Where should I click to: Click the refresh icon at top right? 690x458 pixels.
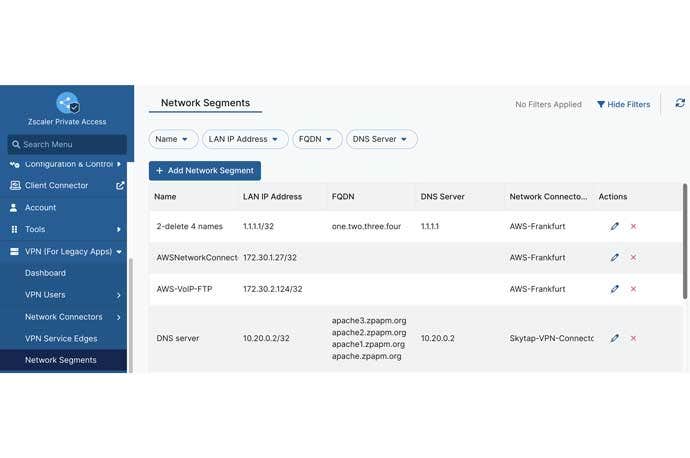point(680,103)
